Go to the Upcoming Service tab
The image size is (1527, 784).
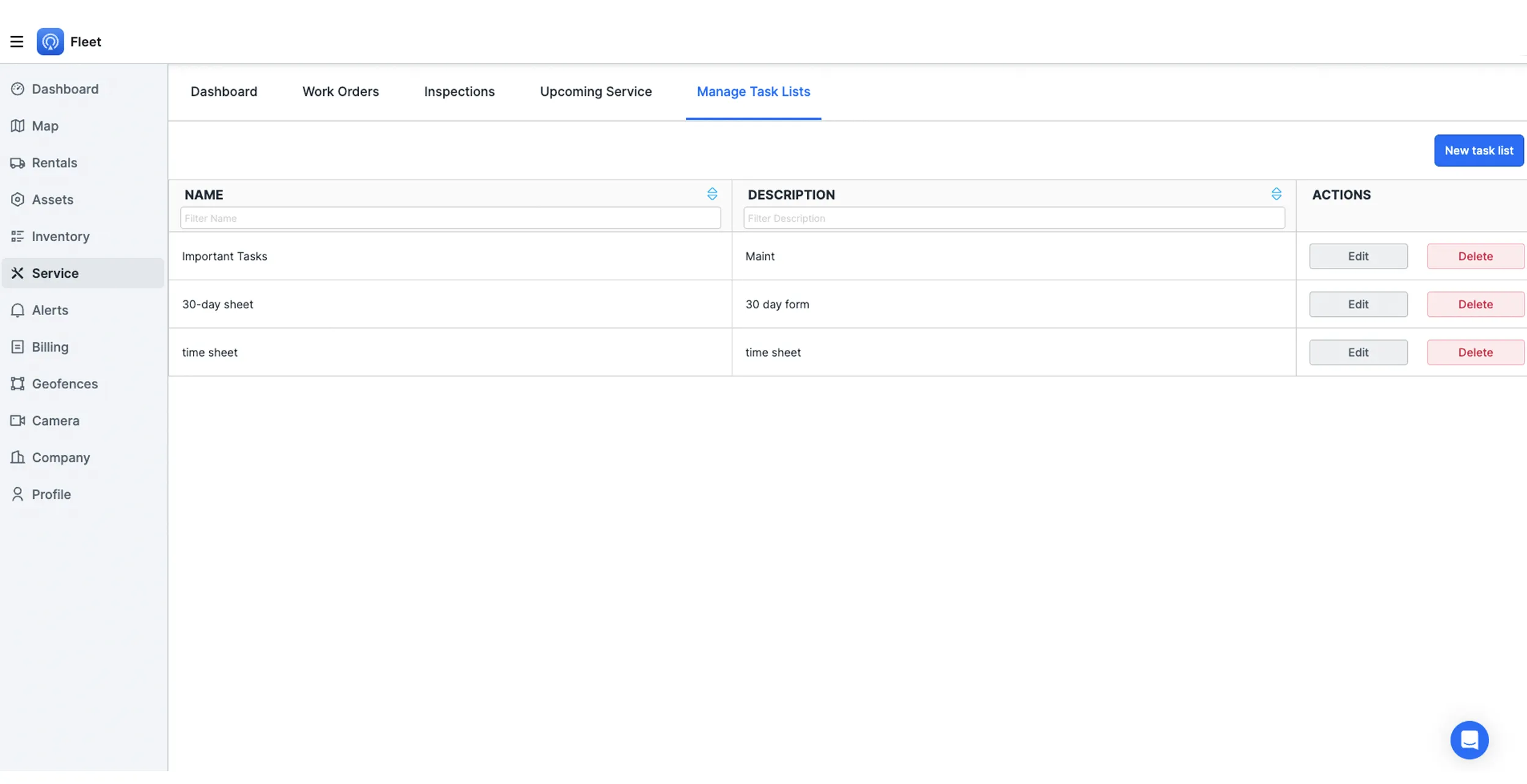(x=596, y=93)
